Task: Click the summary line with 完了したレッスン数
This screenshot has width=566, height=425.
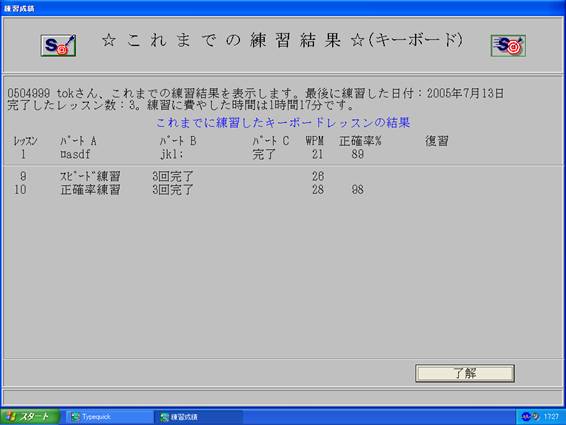Action: tap(182, 105)
